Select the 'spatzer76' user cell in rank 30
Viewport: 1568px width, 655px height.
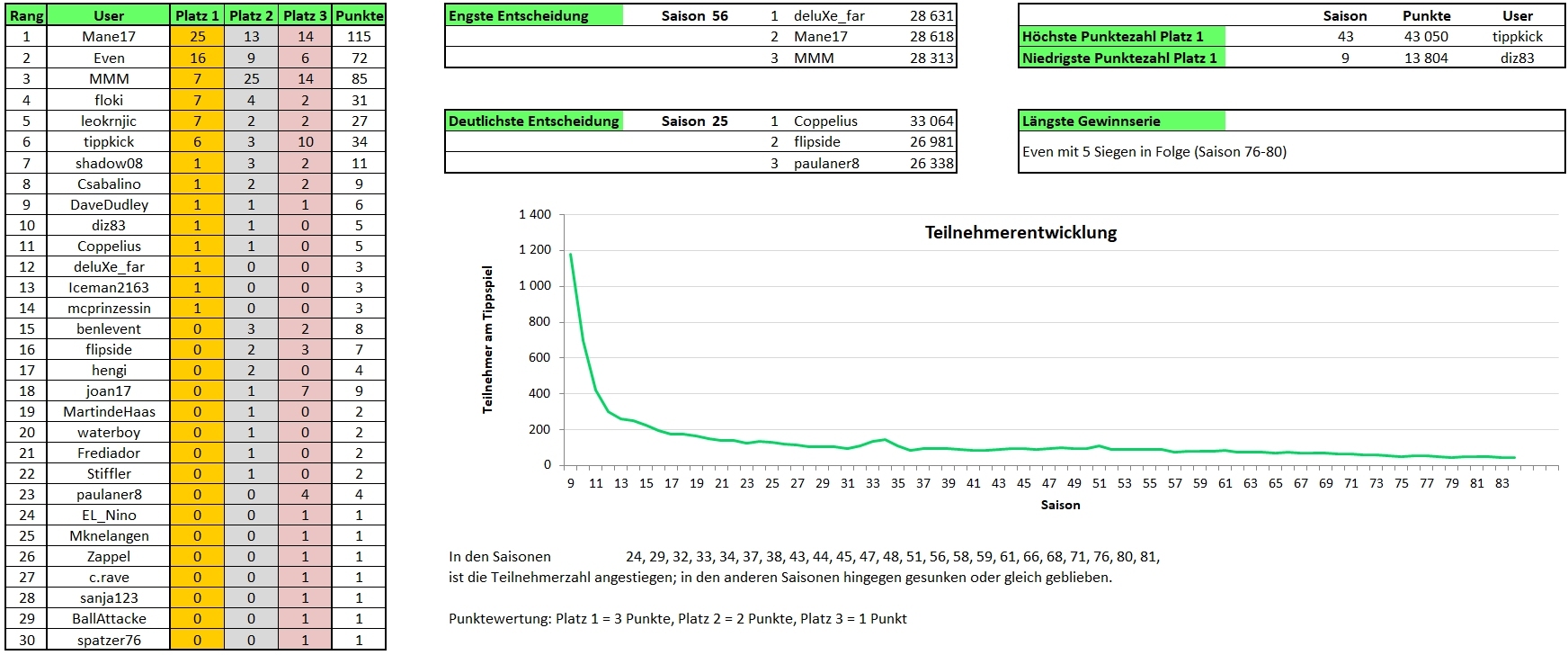pos(109,640)
